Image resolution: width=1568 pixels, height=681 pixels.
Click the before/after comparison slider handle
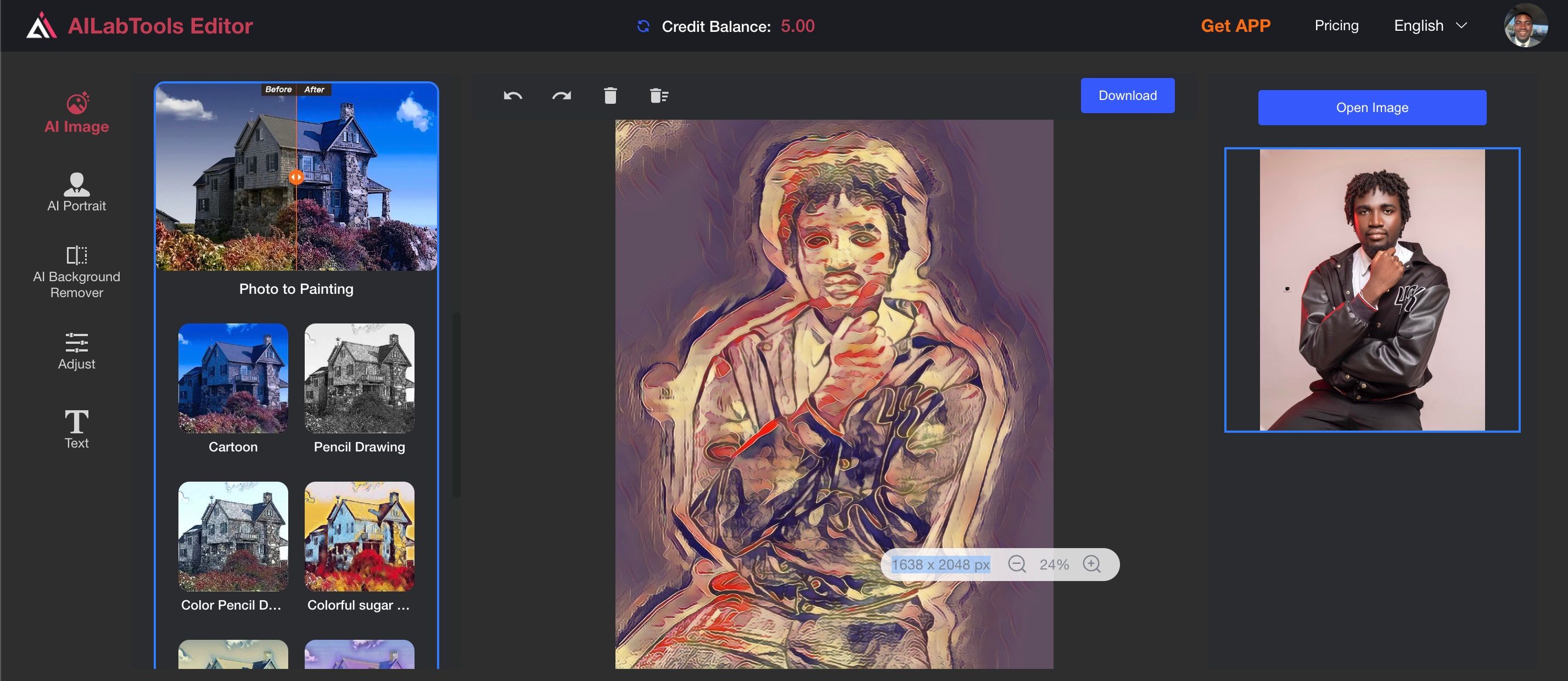[x=297, y=177]
